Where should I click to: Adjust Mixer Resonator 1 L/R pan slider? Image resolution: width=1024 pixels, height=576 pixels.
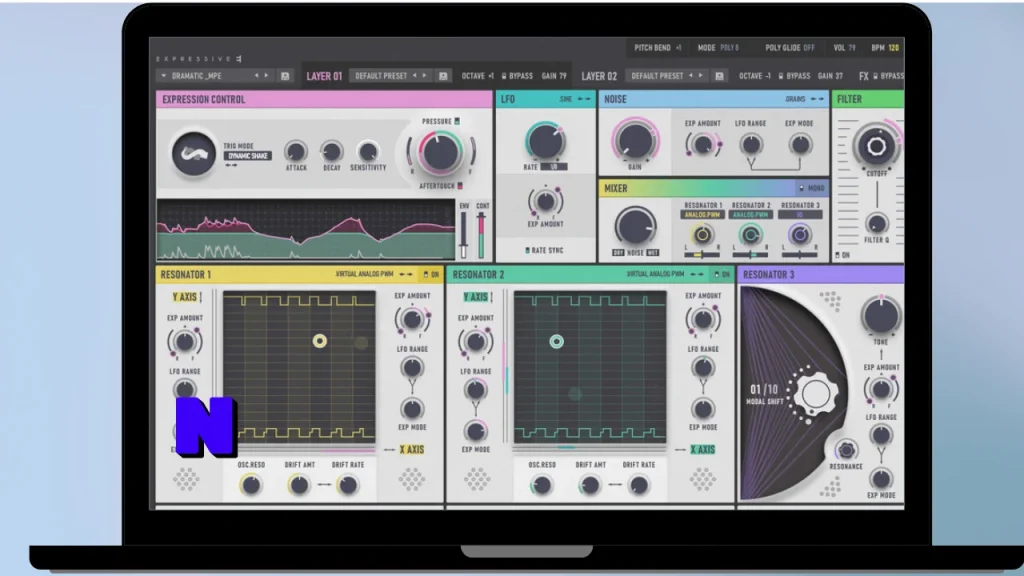pos(701,255)
